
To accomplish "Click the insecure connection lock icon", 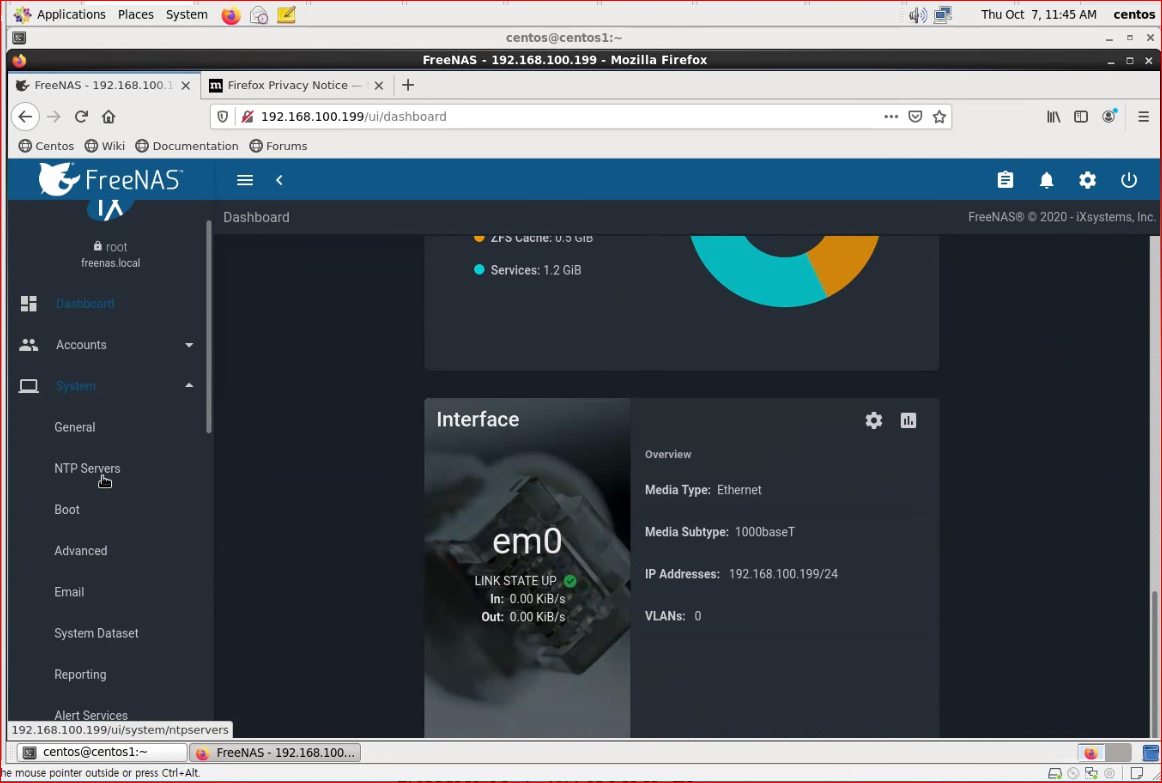I will click(x=248, y=116).
